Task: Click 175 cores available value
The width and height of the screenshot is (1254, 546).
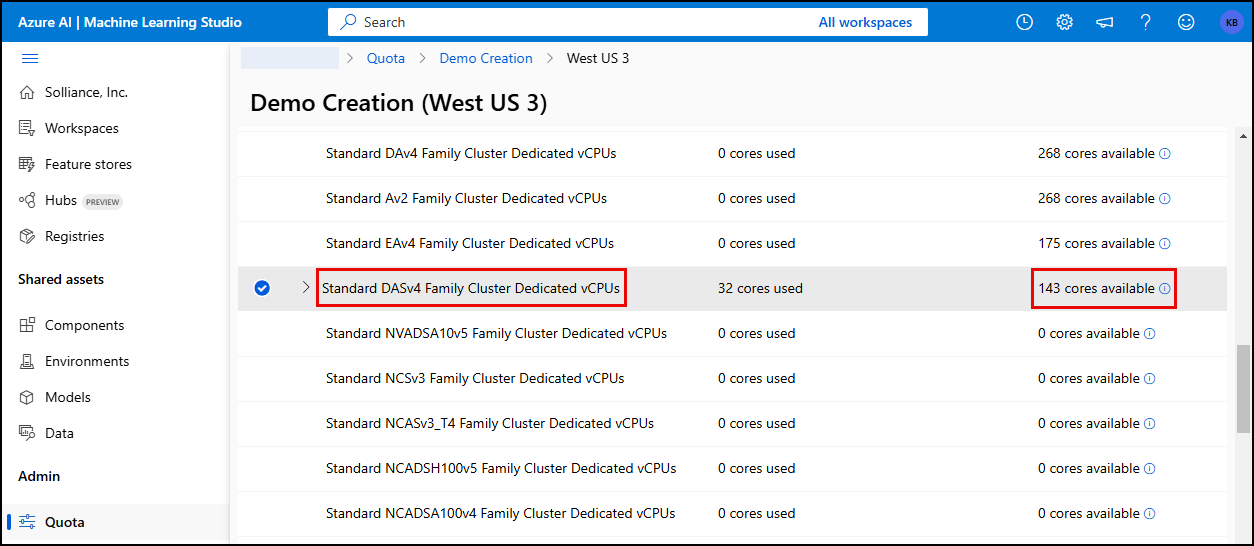Action: [x=1096, y=244]
